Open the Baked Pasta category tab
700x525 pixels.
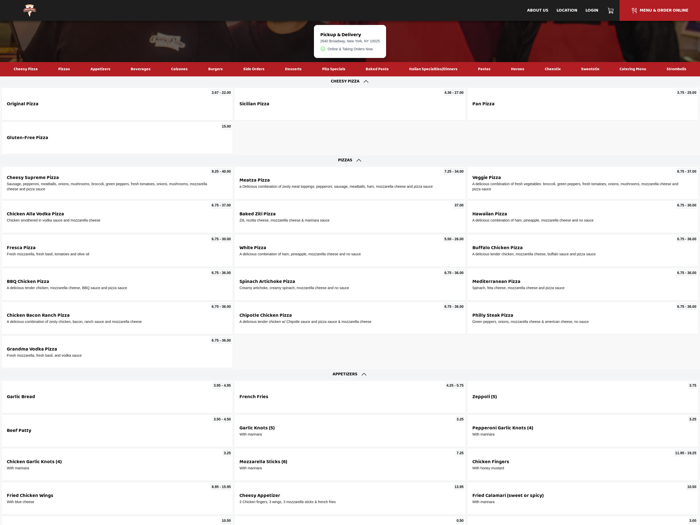point(377,69)
